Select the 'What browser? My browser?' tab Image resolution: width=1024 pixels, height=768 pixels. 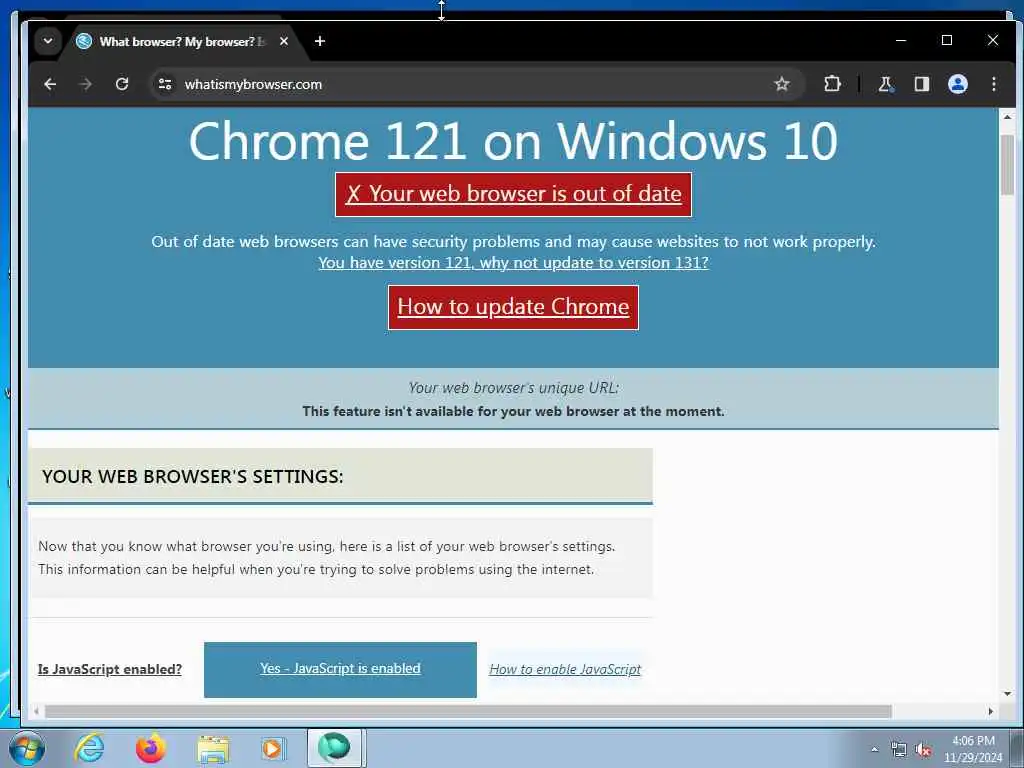tap(182, 42)
